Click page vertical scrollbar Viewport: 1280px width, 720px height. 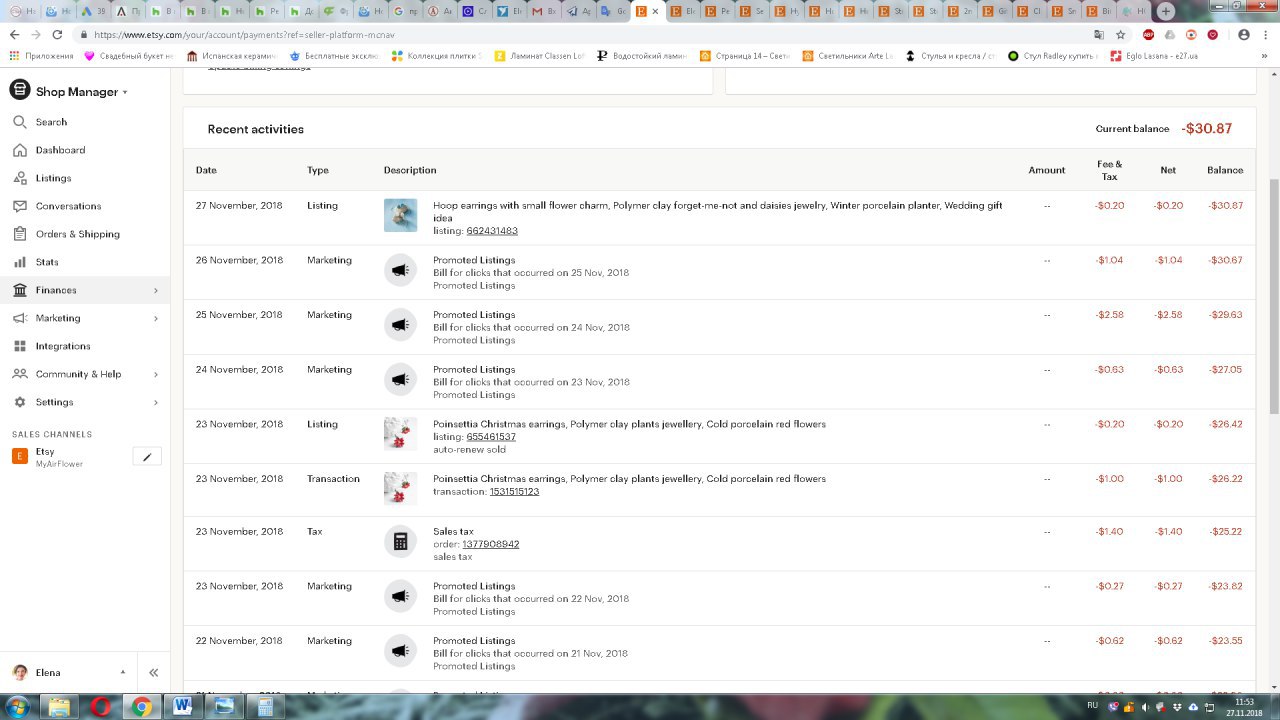click(x=1273, y=295)
